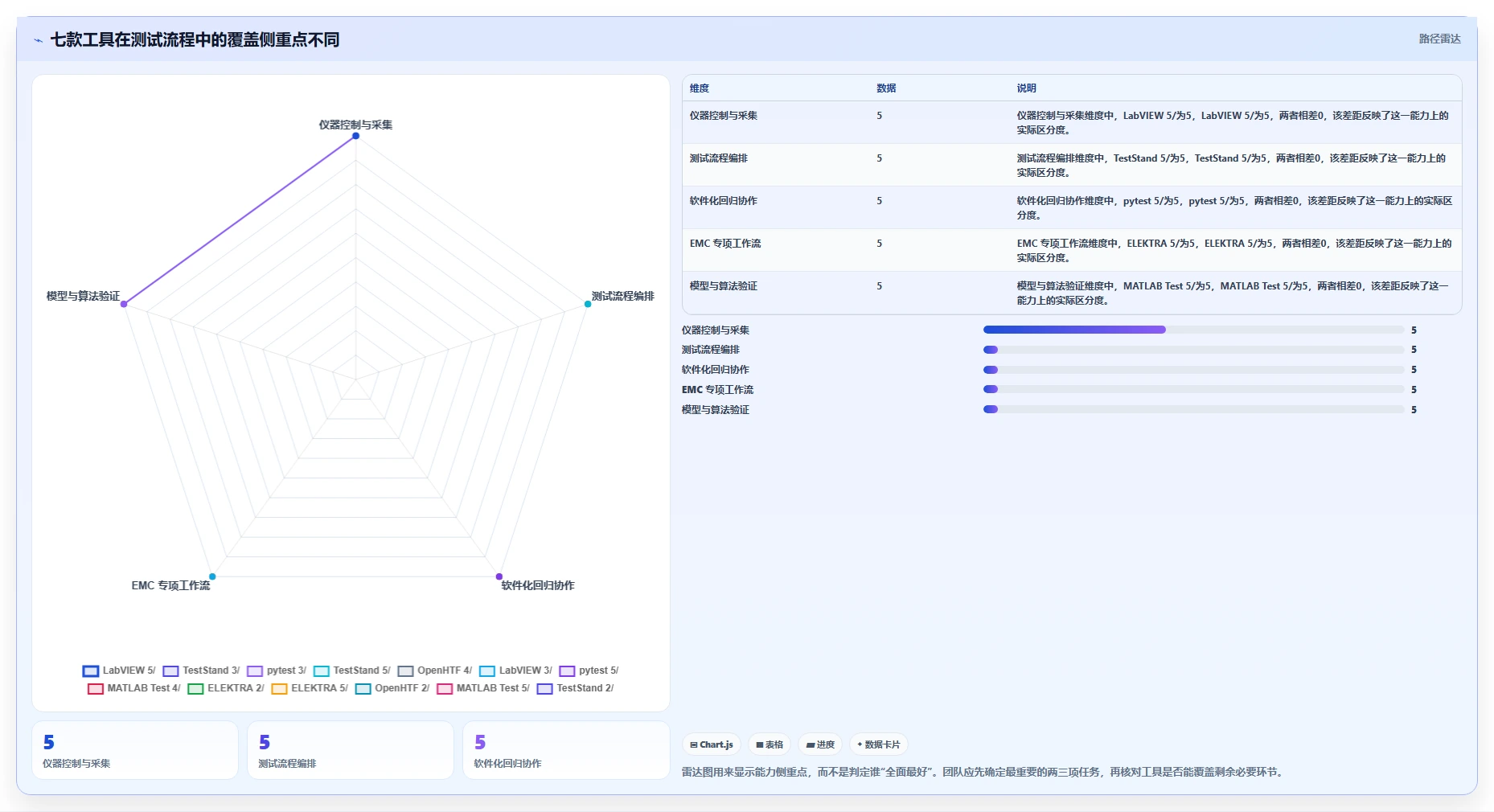The height and width of the screenshot is (812, 1494).
Task: Hide the OpenHTF 4/ legend series
Action: point(435,671)
